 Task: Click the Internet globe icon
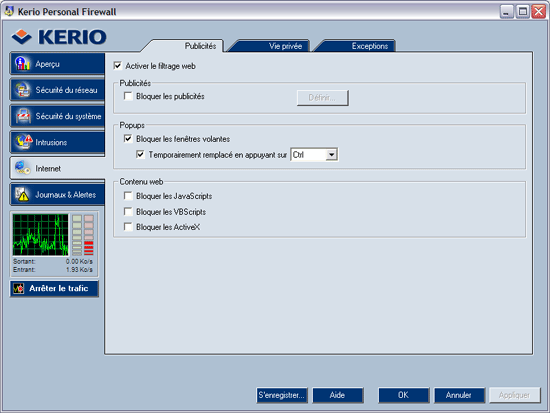[22, 168]
